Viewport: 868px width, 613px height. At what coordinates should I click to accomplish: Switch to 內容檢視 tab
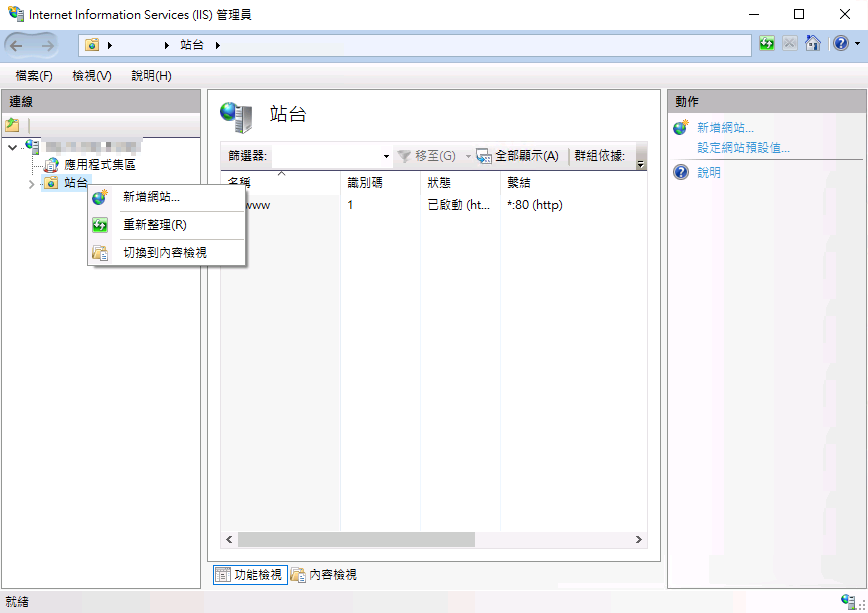(x=324, y=575)
